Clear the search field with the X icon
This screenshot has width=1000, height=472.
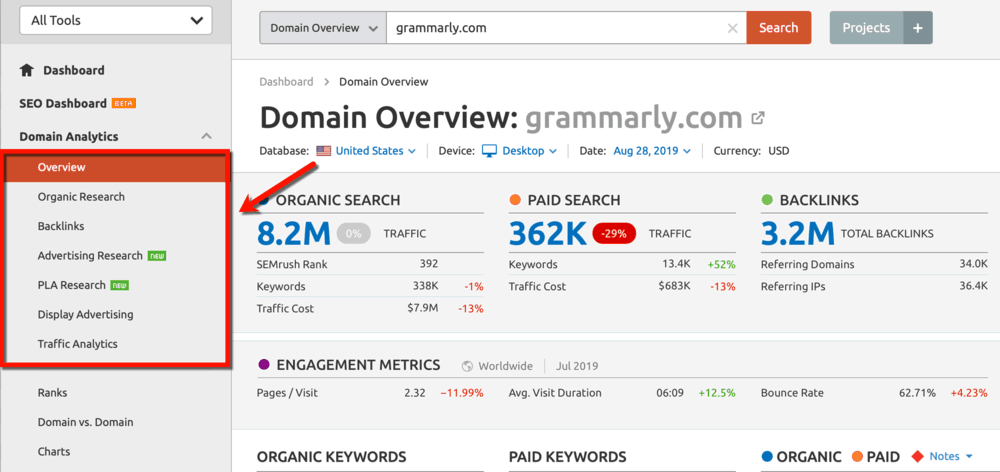click(732, 28)
